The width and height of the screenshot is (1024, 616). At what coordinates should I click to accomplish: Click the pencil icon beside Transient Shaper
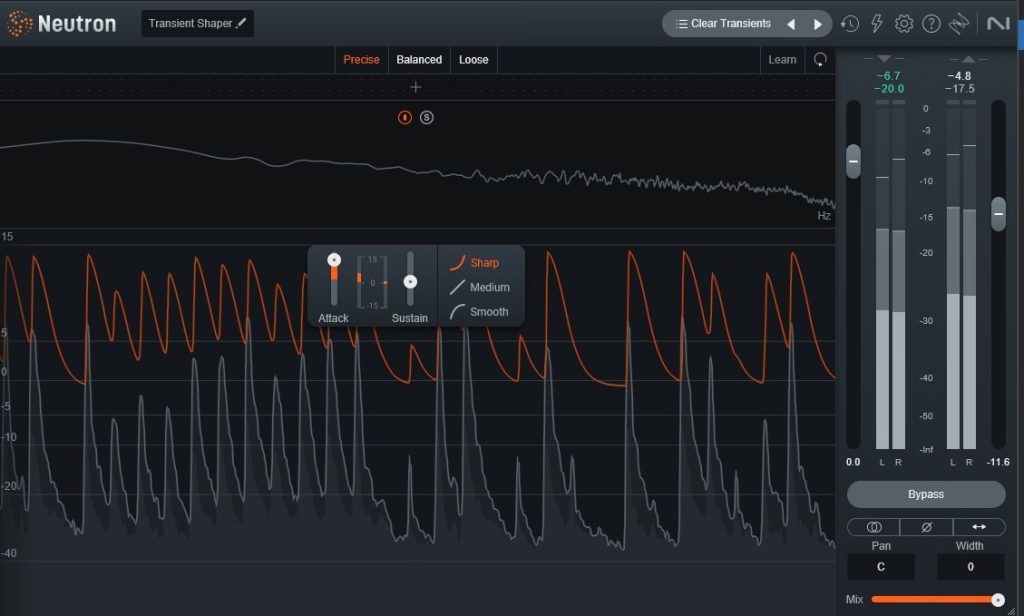241,23
